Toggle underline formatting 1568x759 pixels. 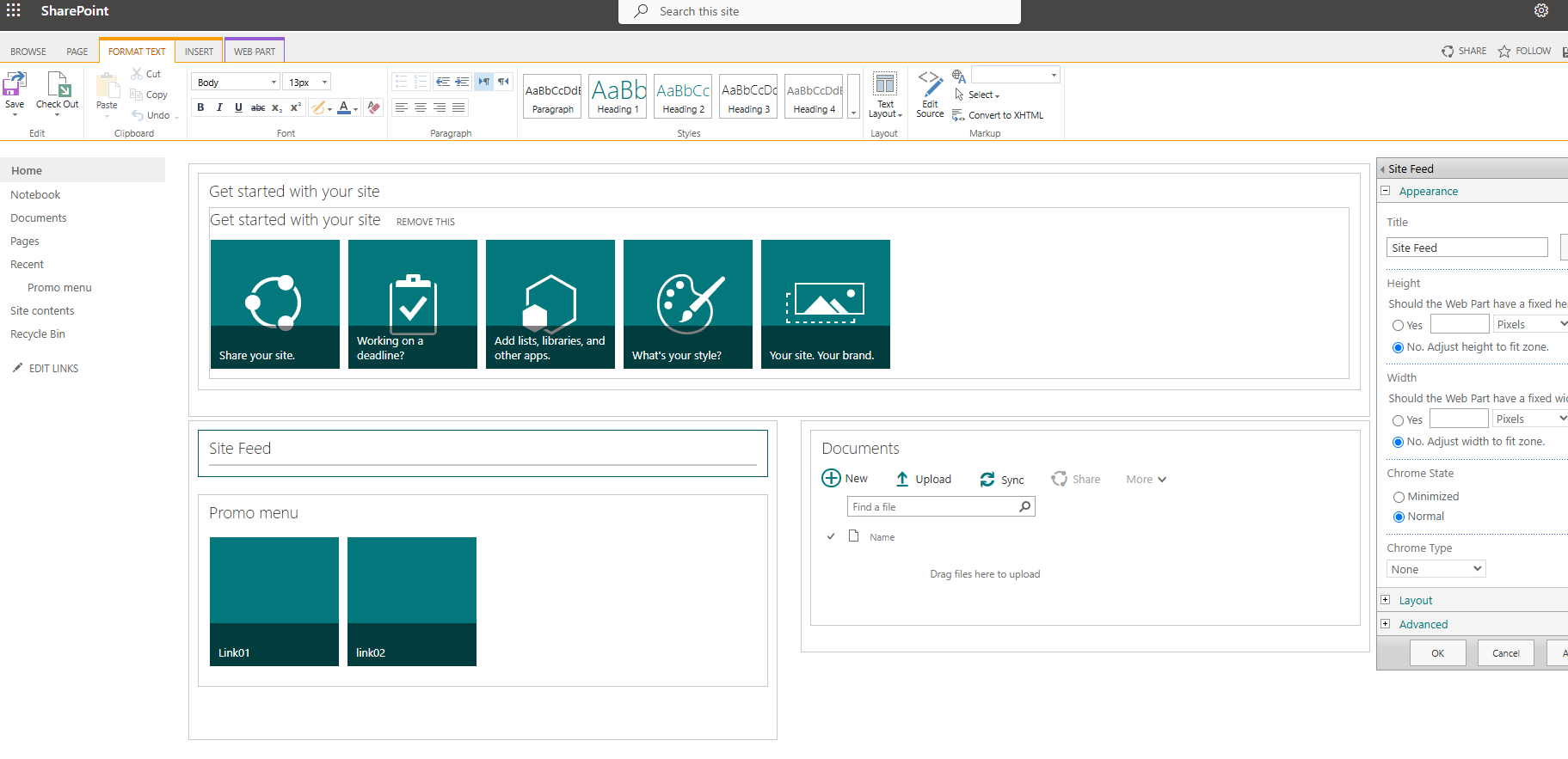coord(238,107)
